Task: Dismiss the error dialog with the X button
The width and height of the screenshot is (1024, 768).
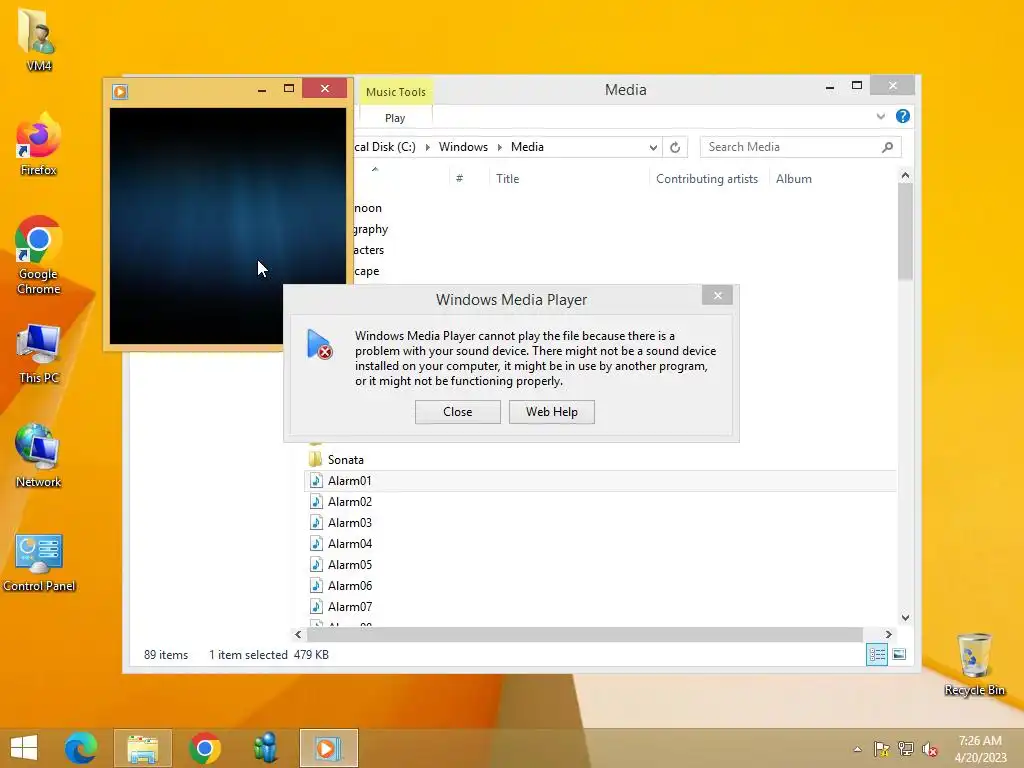Action: click(x=717, y=296)
